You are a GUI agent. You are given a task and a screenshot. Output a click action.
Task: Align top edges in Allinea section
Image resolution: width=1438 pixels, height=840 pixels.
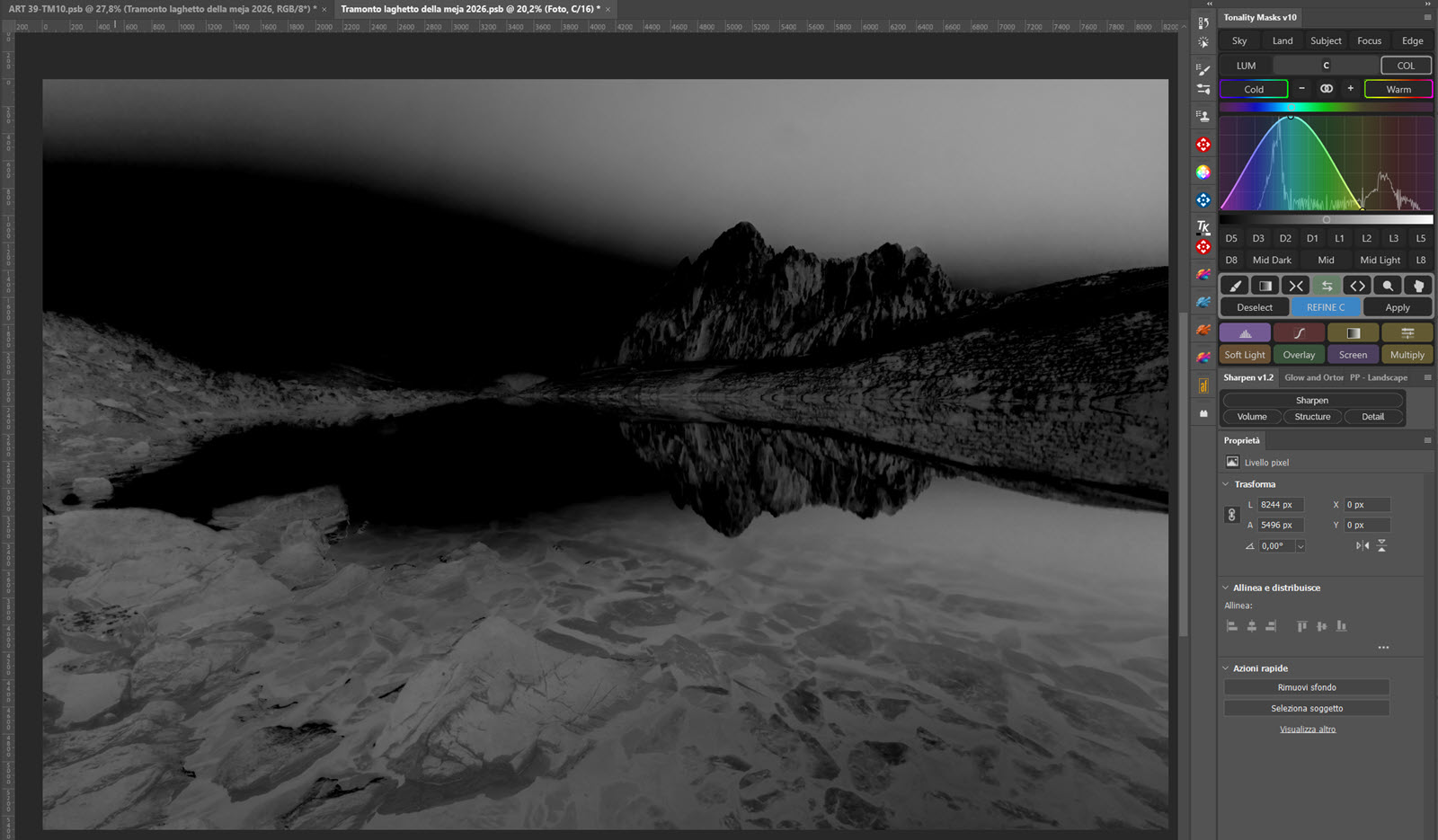click(1301, 626)
